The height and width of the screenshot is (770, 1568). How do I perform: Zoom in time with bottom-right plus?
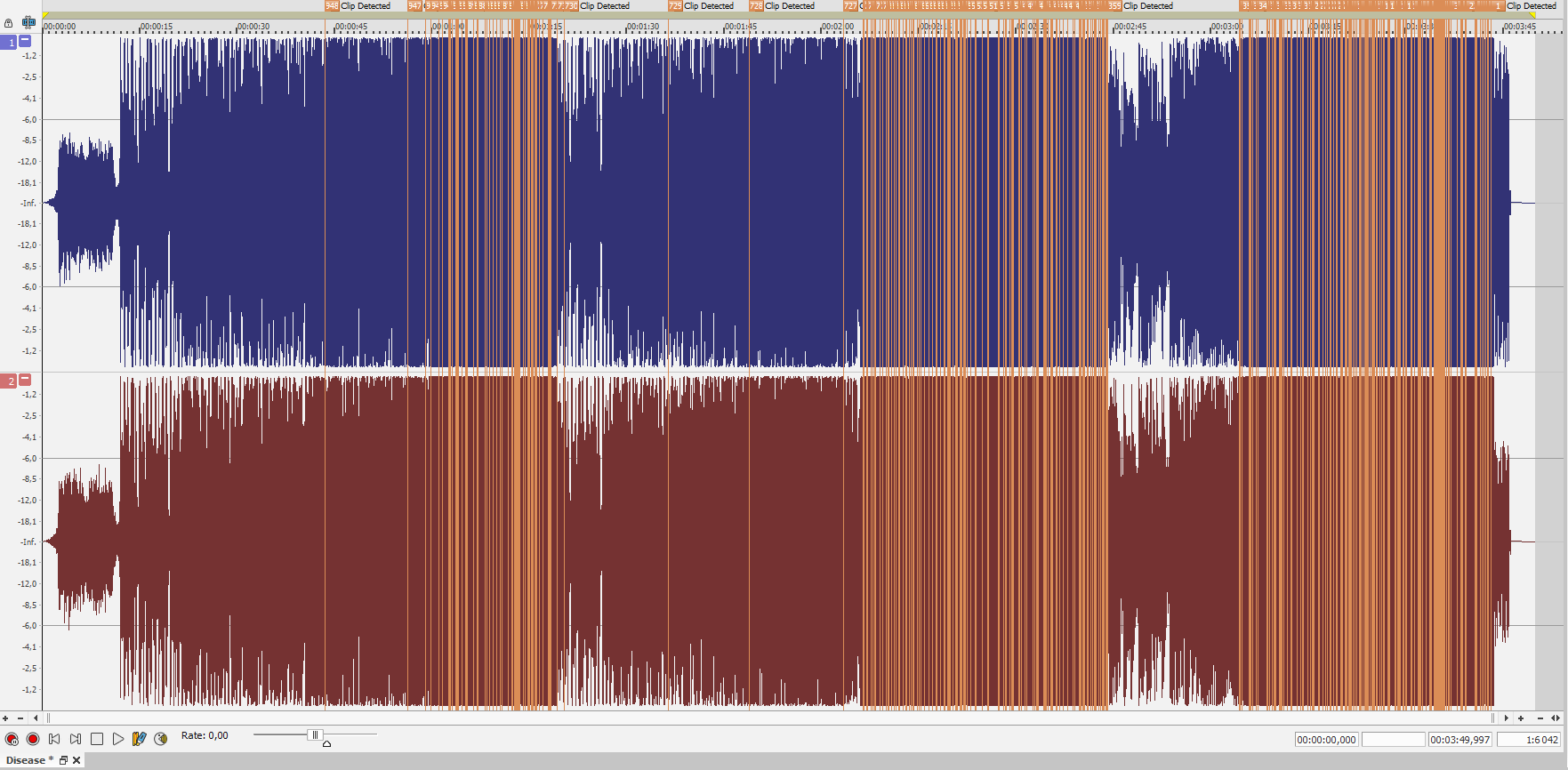[x=1521, y=718]
